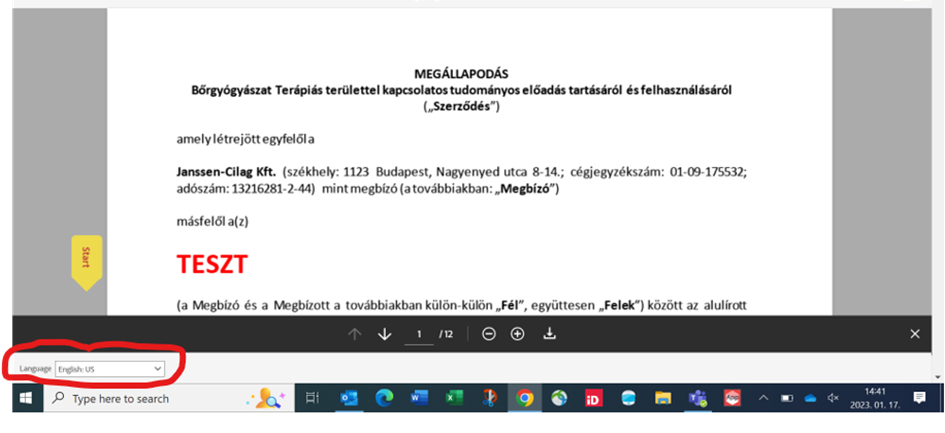The height and width of the screenshot is (433, 945).
Task: Open File Explorer from the taskbar
Action: pos(663,398)
